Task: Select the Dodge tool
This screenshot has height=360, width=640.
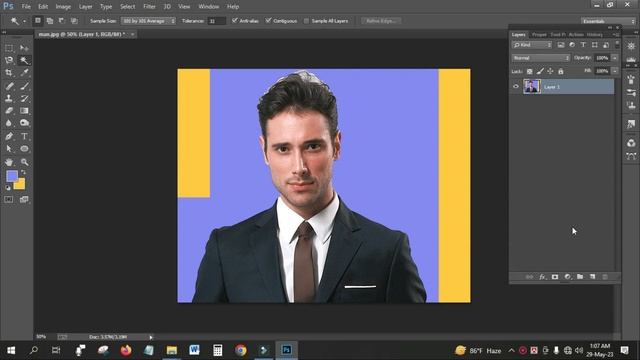Action: click(24, 123)
